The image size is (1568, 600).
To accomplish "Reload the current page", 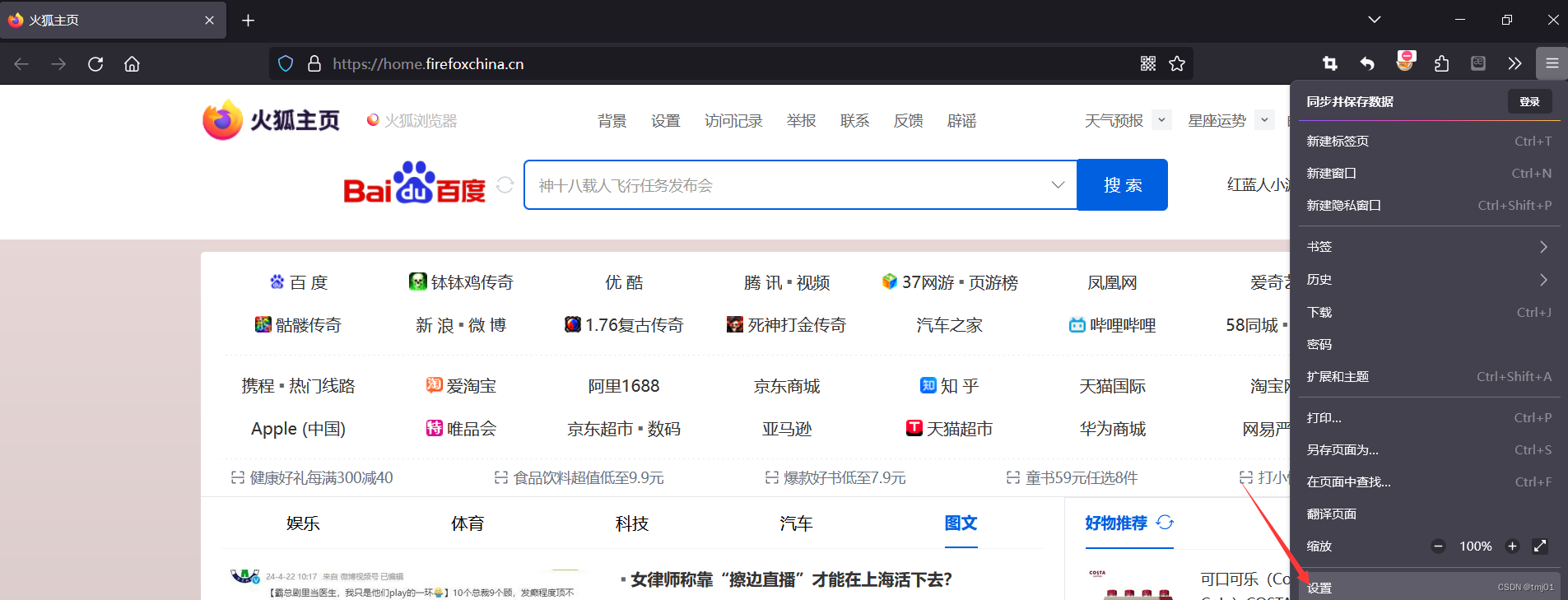I will (95, 64).
